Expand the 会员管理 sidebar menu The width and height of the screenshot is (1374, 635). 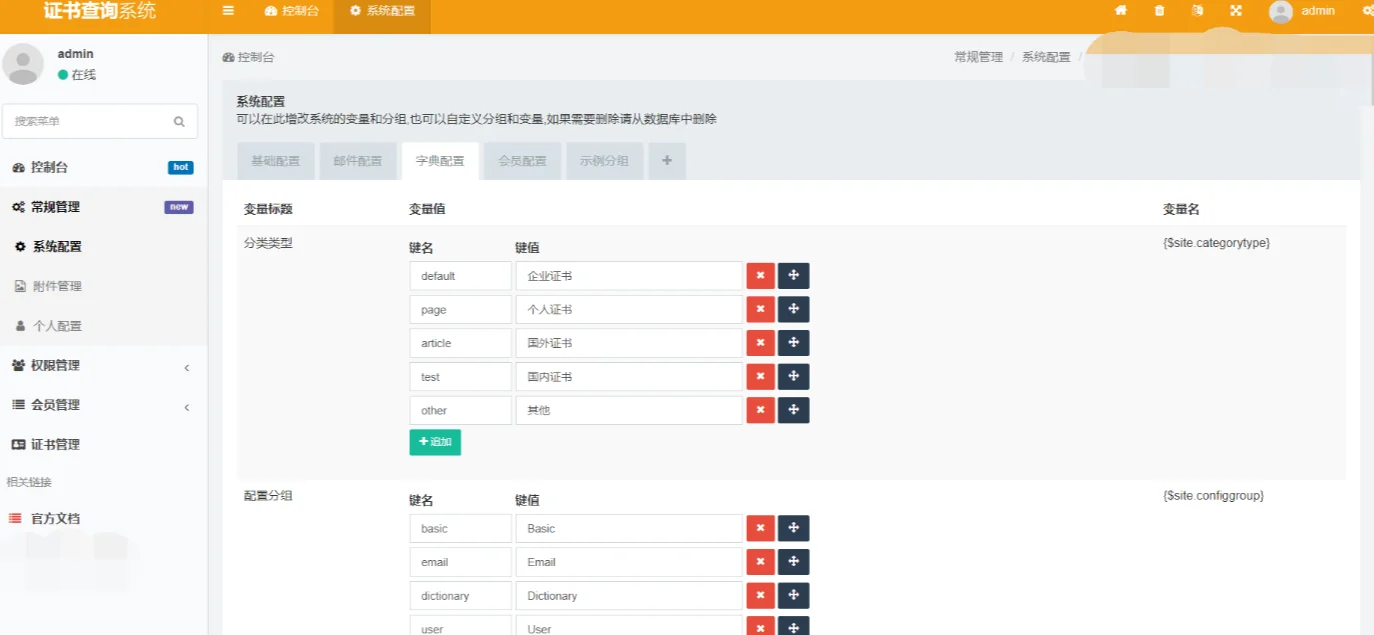click(104, 405)
